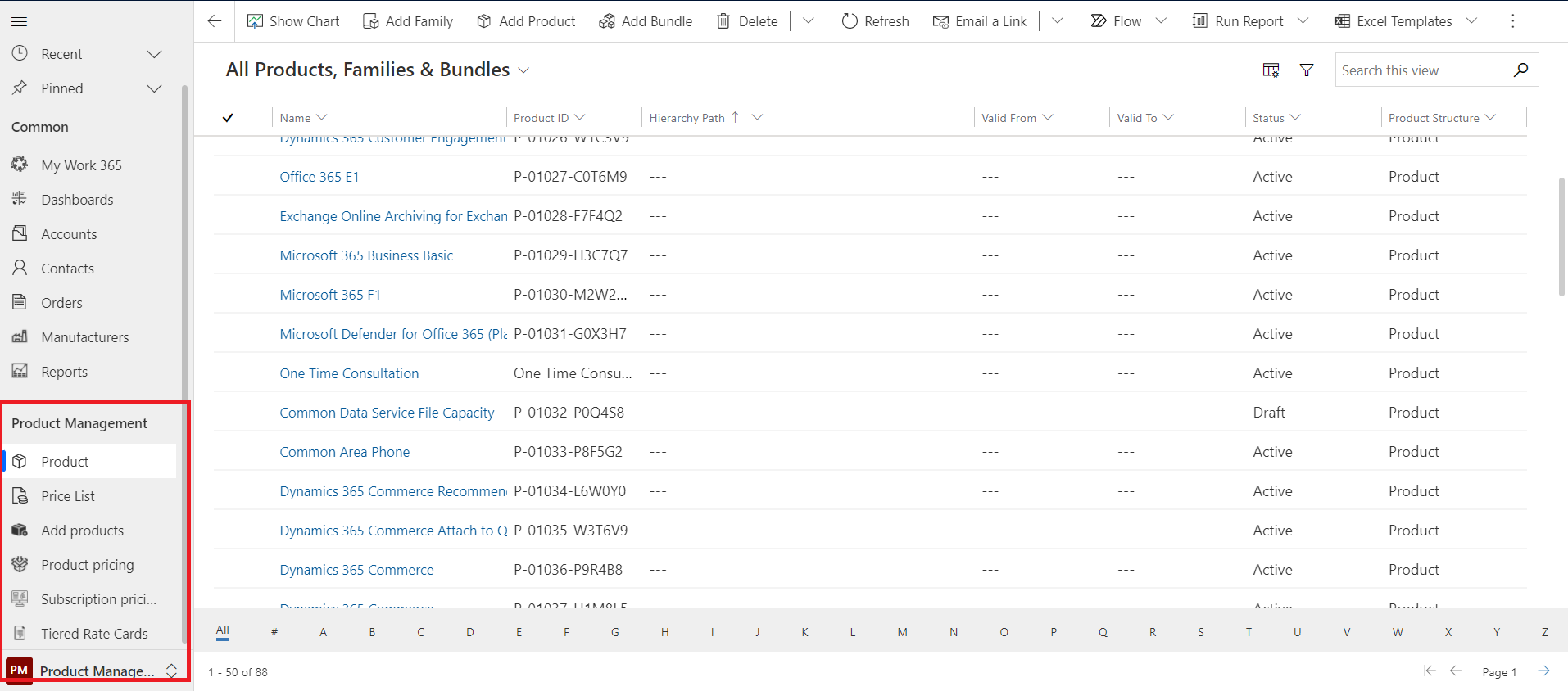Switch area using the Product Management selector
Viewport: 1568px width, 691px height.
pos(93,671)
